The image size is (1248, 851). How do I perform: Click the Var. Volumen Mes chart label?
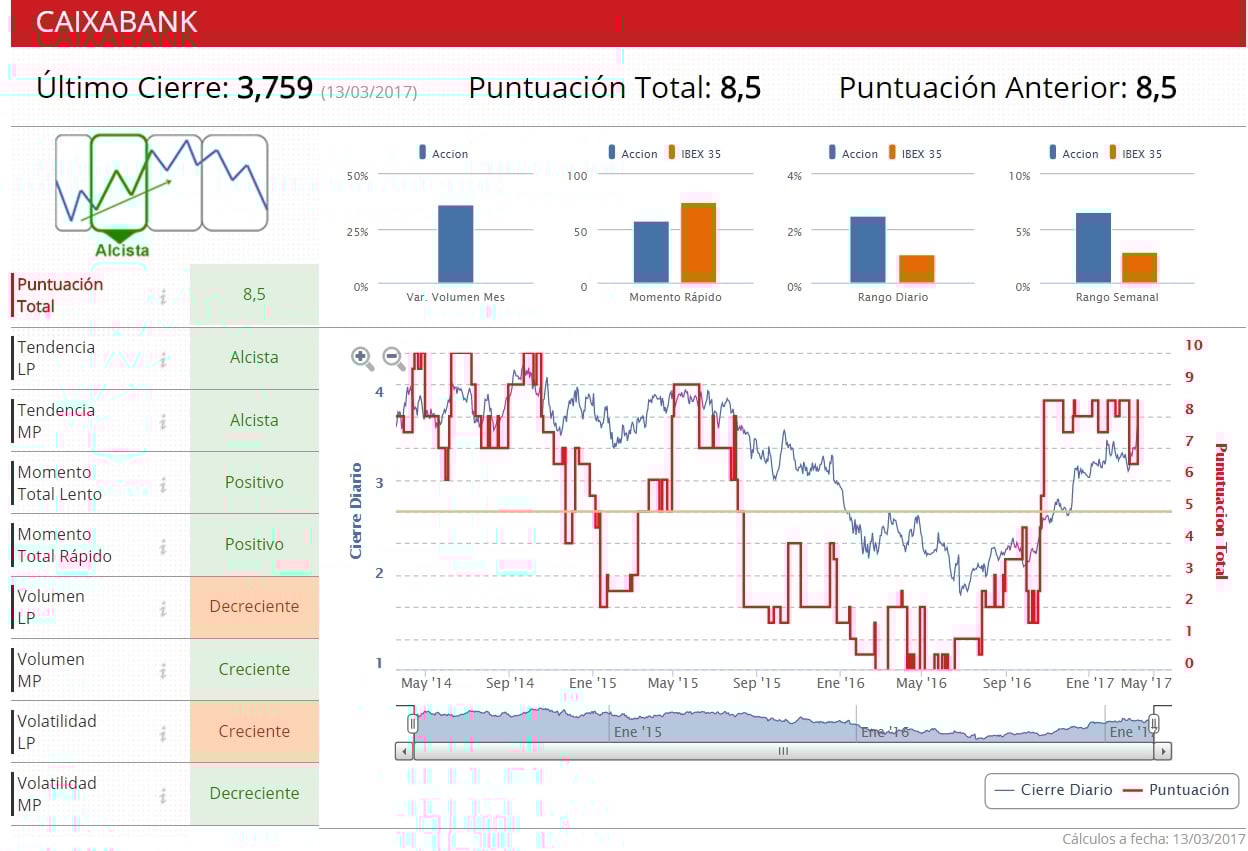456,297
